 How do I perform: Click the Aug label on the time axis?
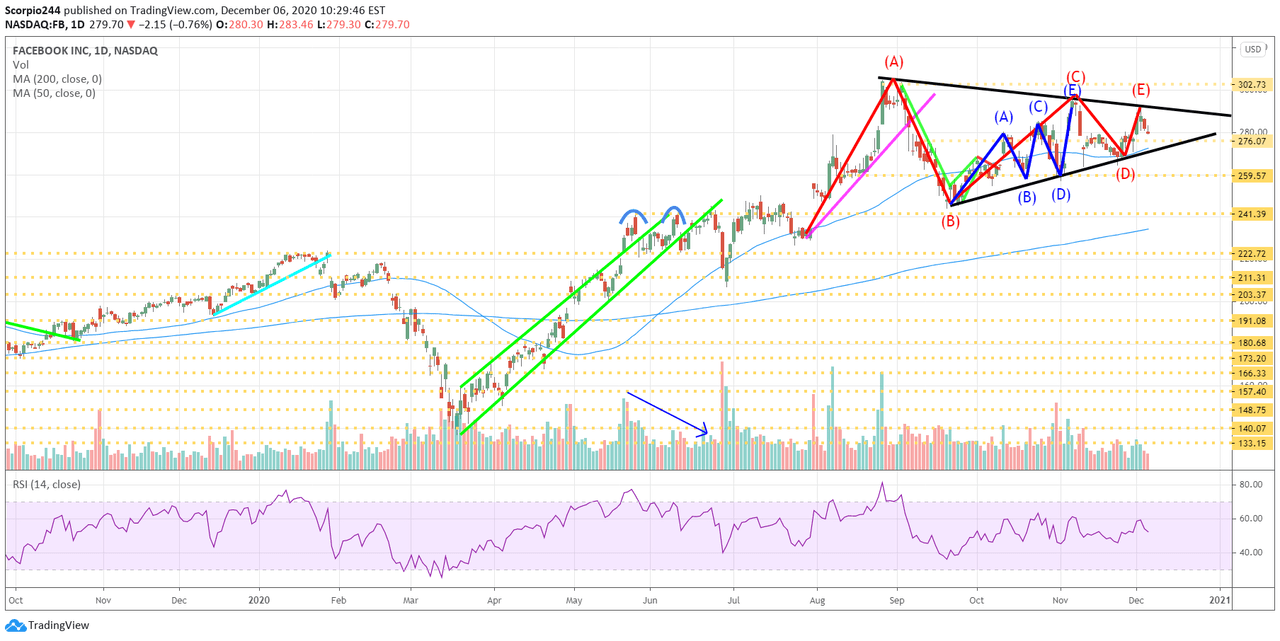pyautogui.click(x=816, y=602)
